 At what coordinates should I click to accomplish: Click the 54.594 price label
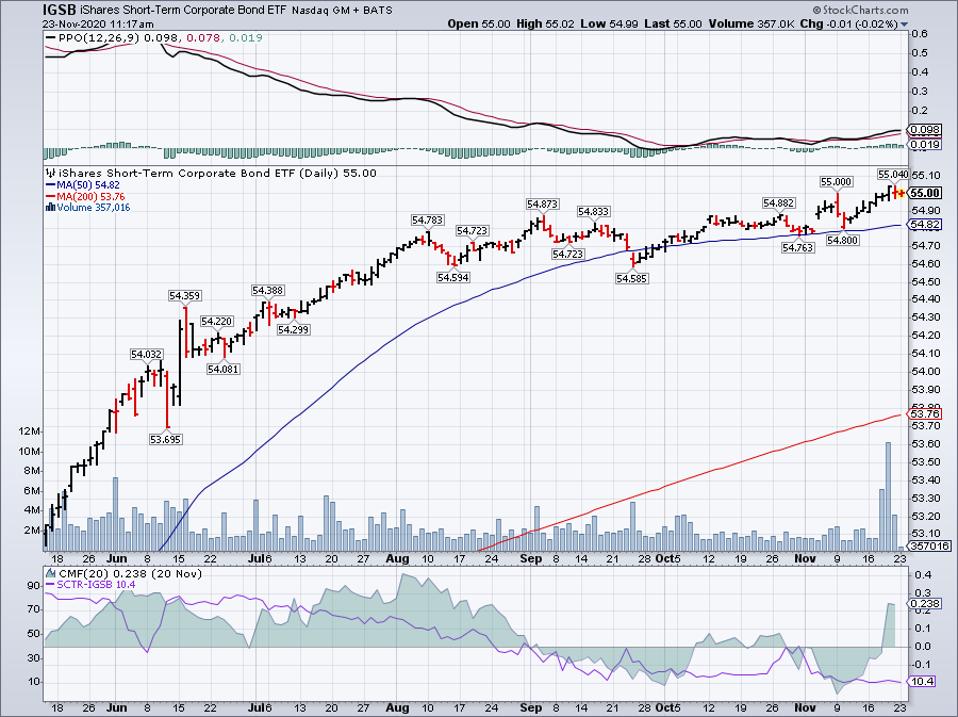453,277
